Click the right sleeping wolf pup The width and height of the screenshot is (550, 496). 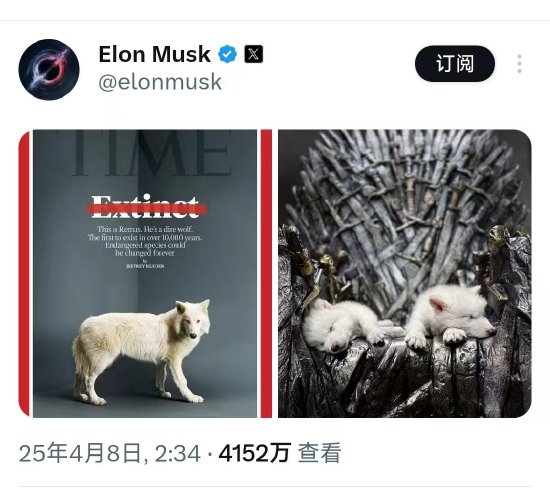[451, 317]
